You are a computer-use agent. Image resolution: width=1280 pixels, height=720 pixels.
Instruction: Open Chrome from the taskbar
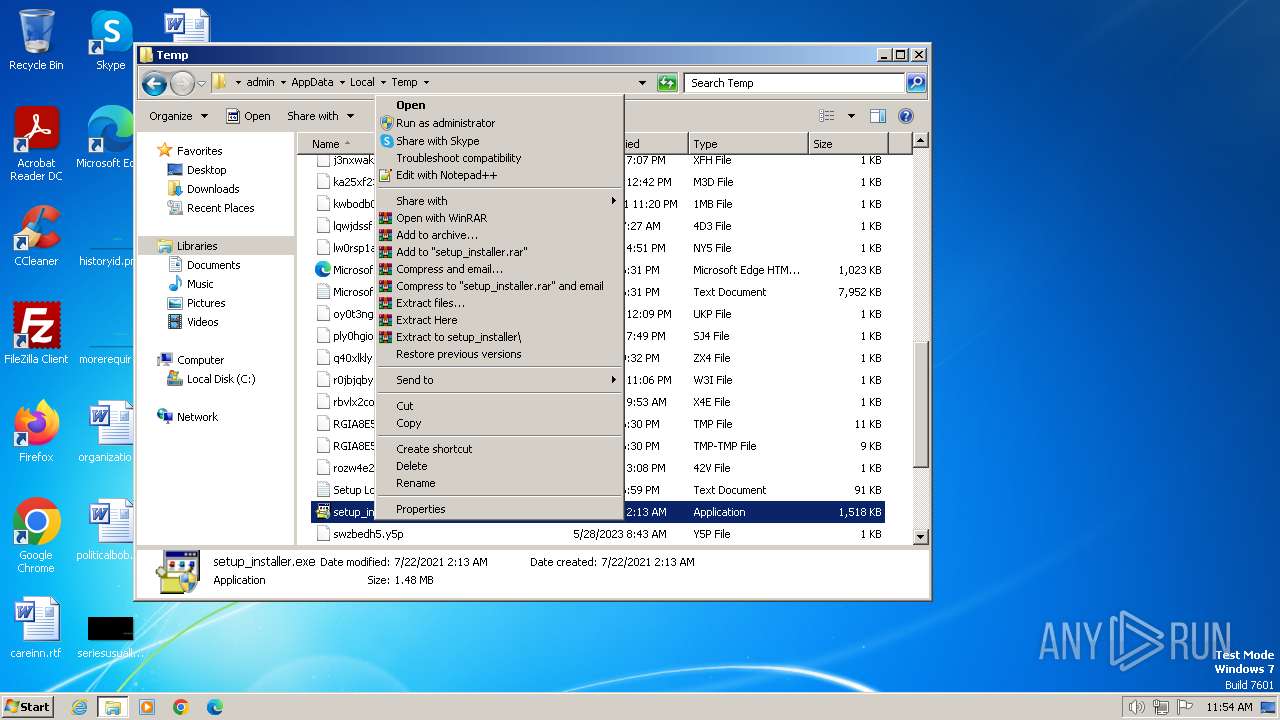(x=181, y=707)
